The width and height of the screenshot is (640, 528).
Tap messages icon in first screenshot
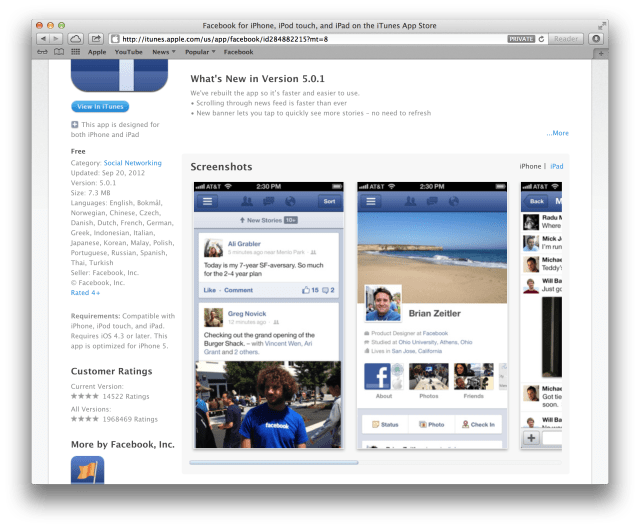pos(269,201)
